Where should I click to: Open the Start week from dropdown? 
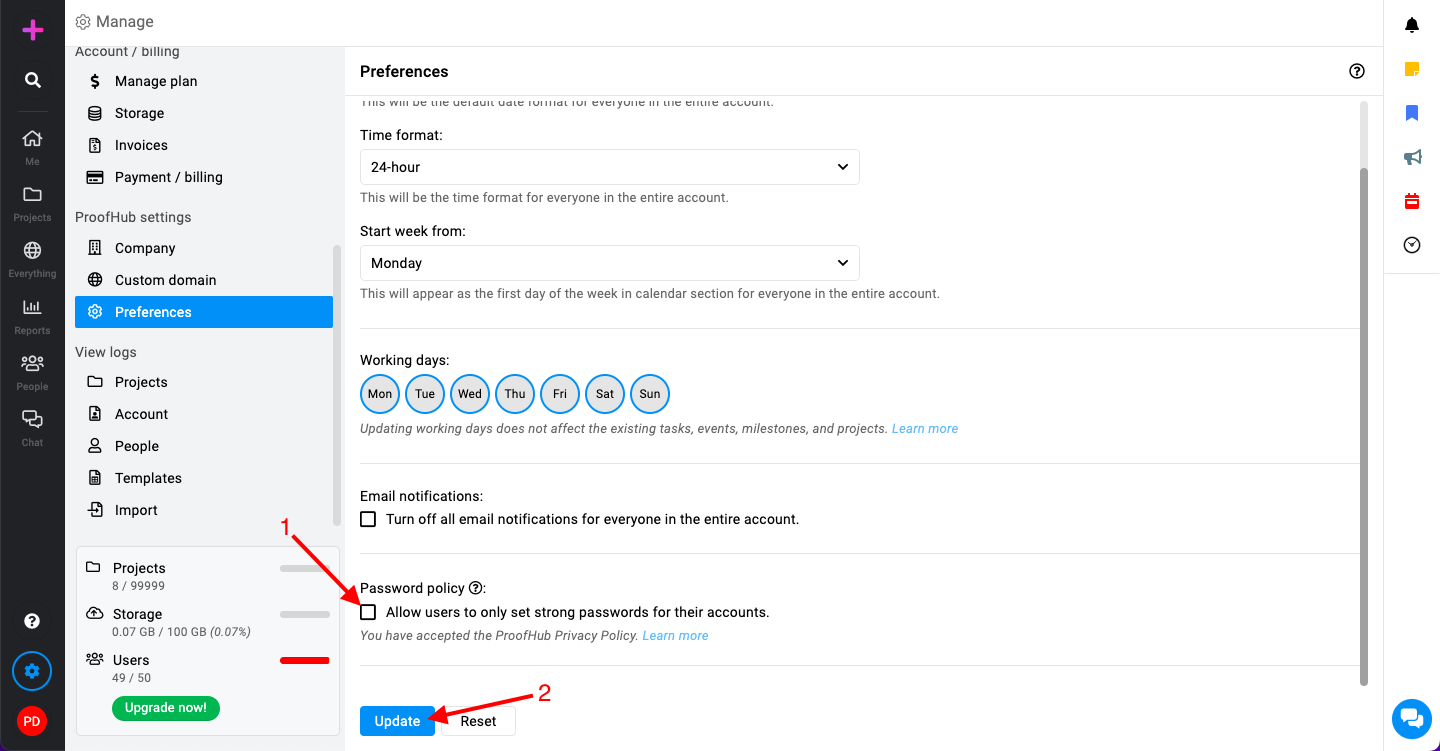click(x=610, y=263)
